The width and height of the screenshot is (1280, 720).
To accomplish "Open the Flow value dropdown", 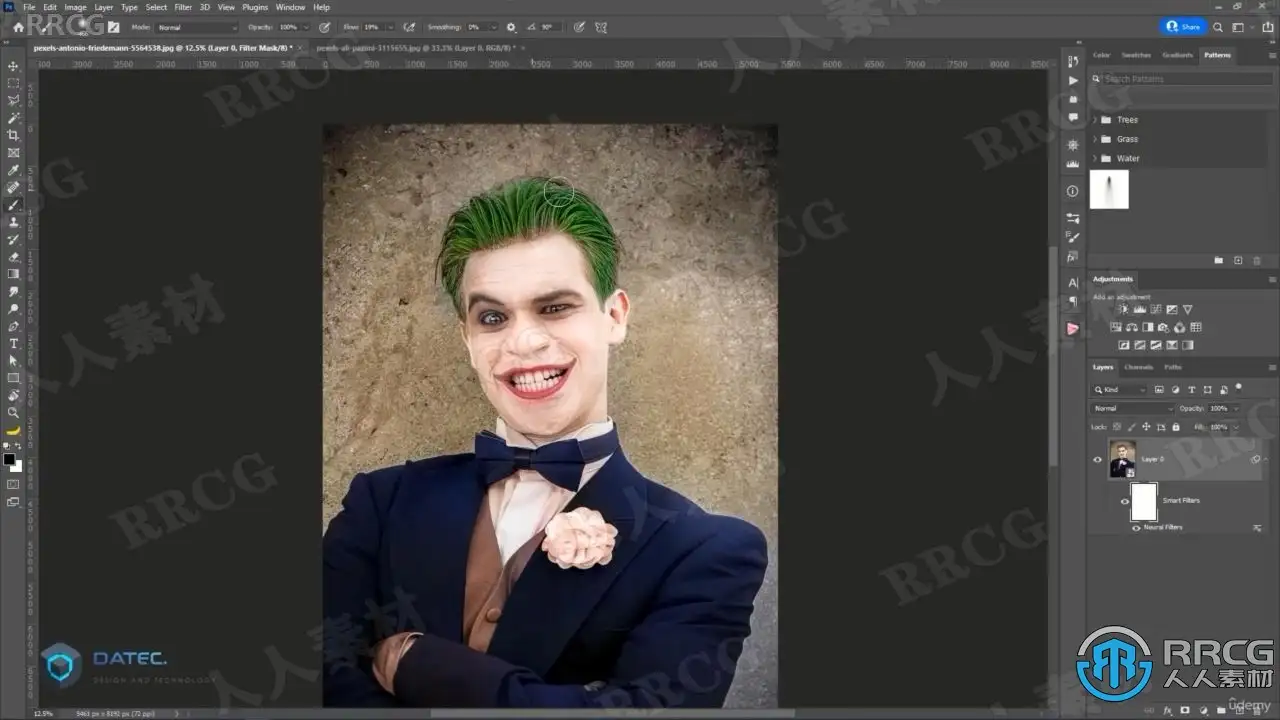I will pos(392,27).
